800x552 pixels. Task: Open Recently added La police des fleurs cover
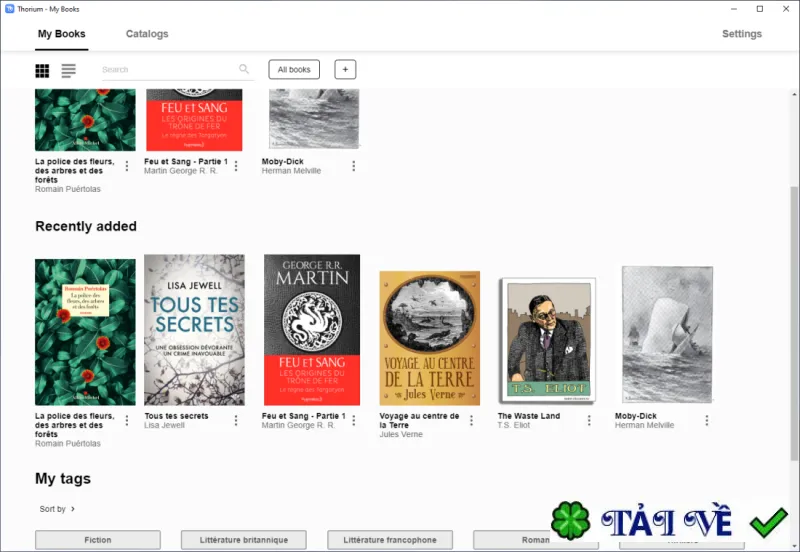[x=85, y=332]
